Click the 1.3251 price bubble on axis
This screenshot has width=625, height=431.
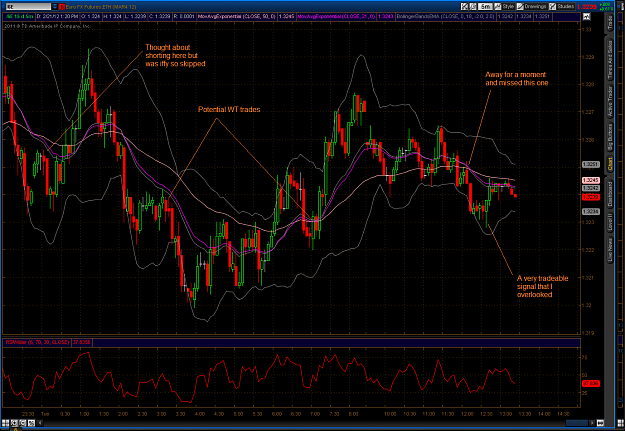click(x=590, y=164)
